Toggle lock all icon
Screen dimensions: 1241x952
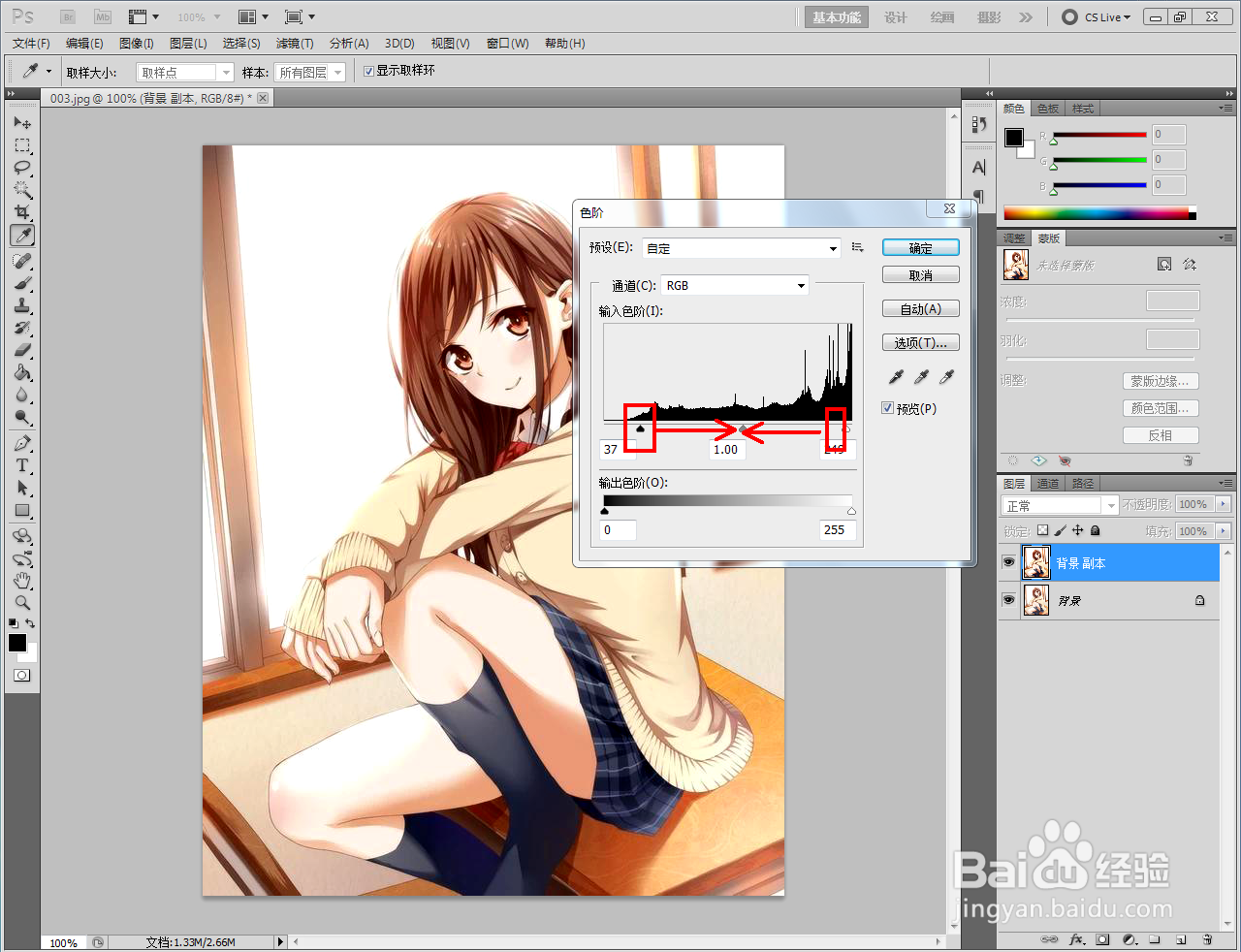pyautogui.click(x=1095, y=530)
